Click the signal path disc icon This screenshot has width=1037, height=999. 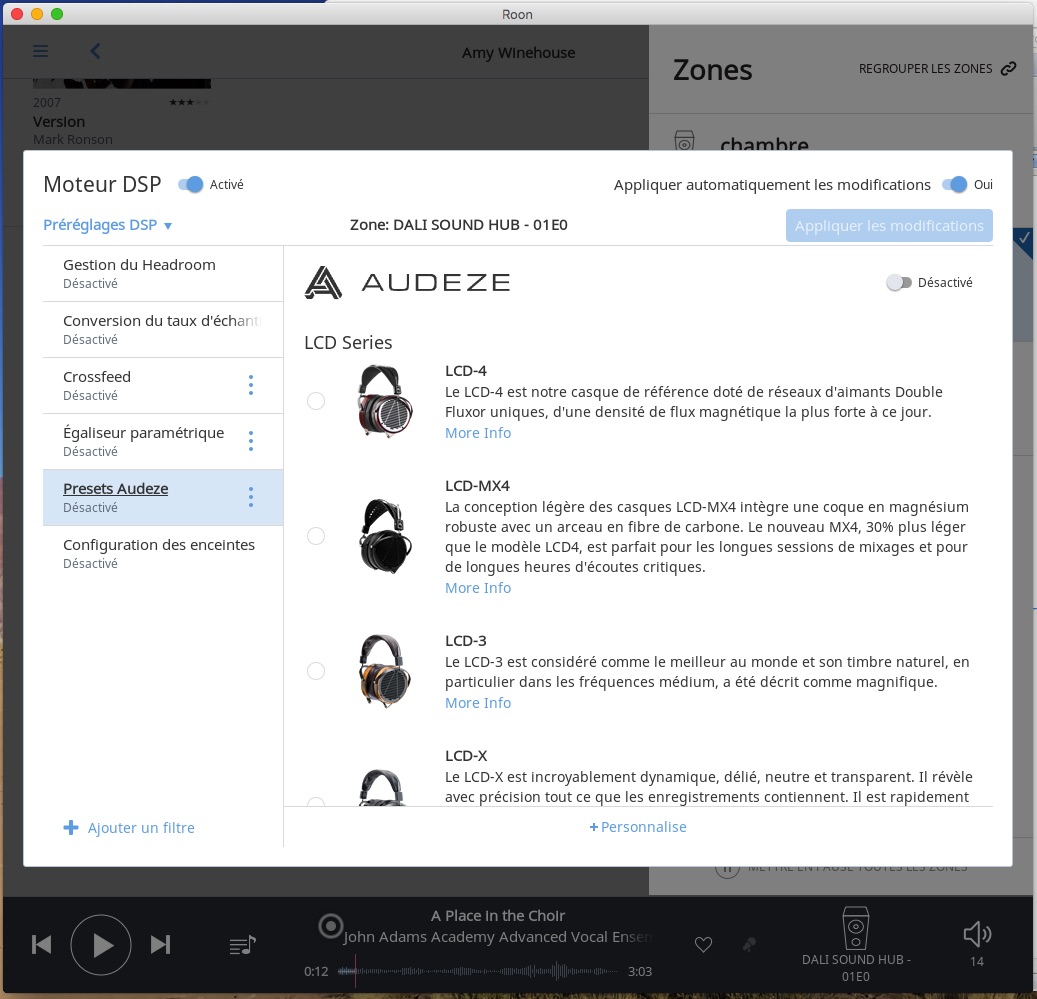click(331, 926)
